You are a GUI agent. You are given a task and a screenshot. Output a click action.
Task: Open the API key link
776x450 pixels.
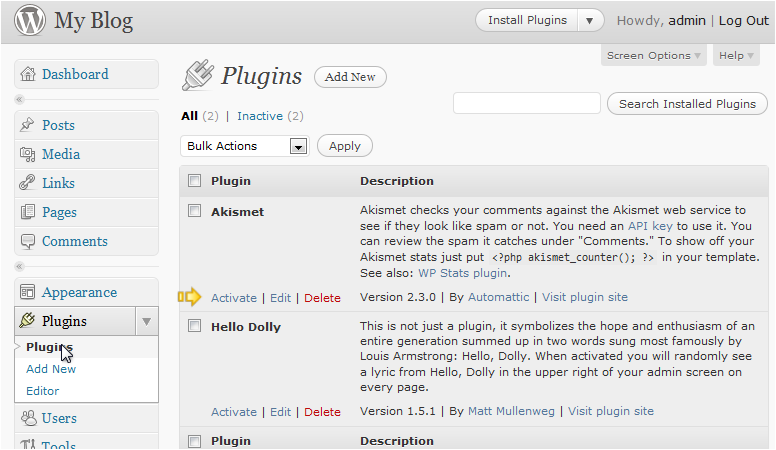(x=650, y=226)
